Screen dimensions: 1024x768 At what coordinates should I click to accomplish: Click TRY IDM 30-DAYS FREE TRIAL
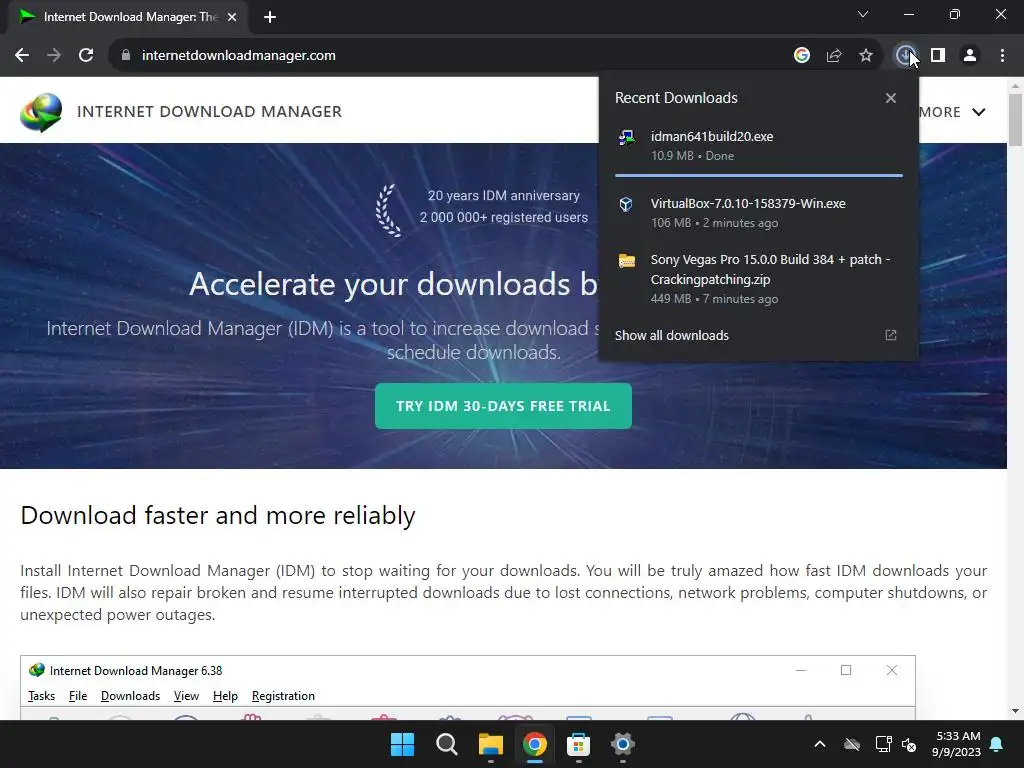(503, 406)
